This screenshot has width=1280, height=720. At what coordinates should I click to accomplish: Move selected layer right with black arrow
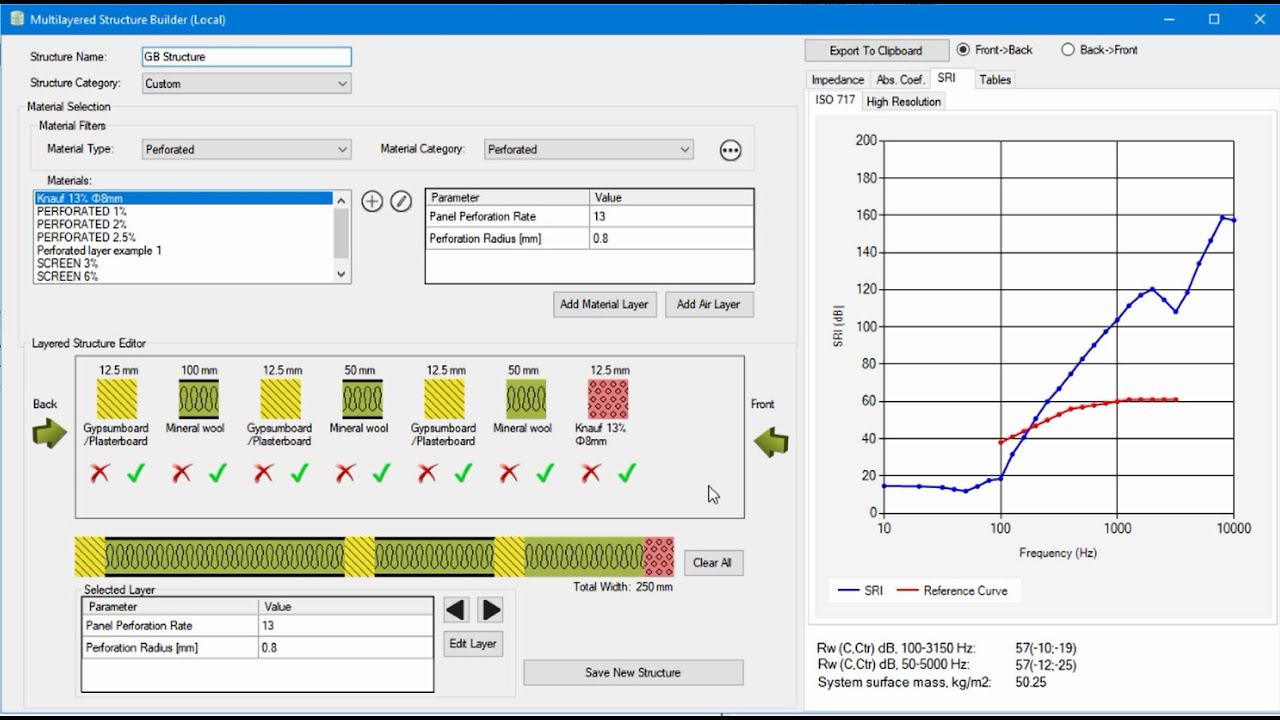pyautogui.click(x=490, y=610)
